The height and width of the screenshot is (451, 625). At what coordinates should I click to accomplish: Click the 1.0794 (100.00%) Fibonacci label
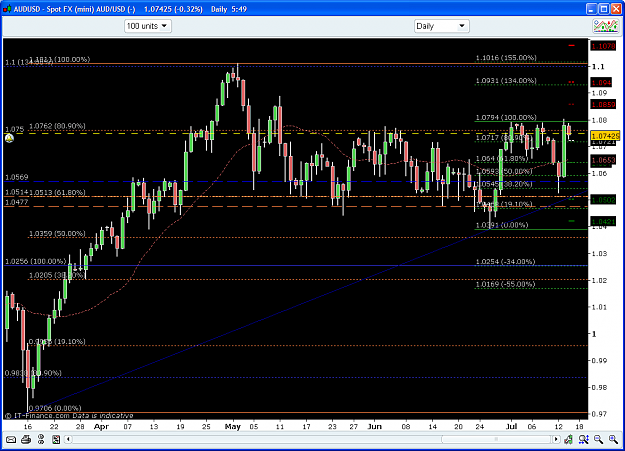pyautogui.click(x=506, y=117)
